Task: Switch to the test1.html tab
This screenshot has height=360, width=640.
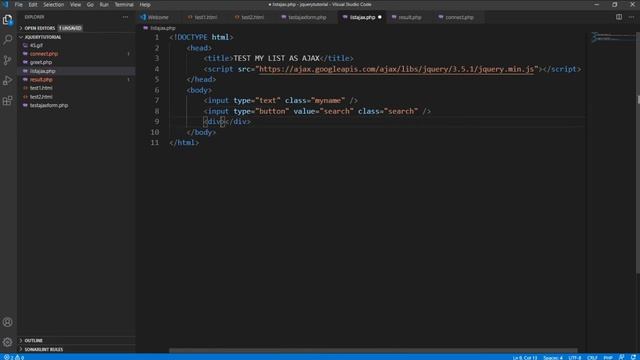Action: 205,17
